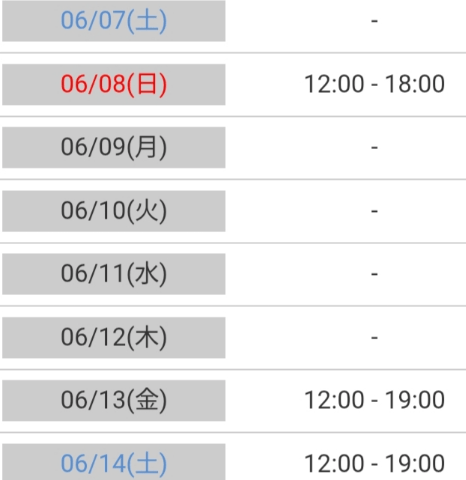
Task: Select 06/14 12:00 - 19:00 time slot
Action: (374, 464)
